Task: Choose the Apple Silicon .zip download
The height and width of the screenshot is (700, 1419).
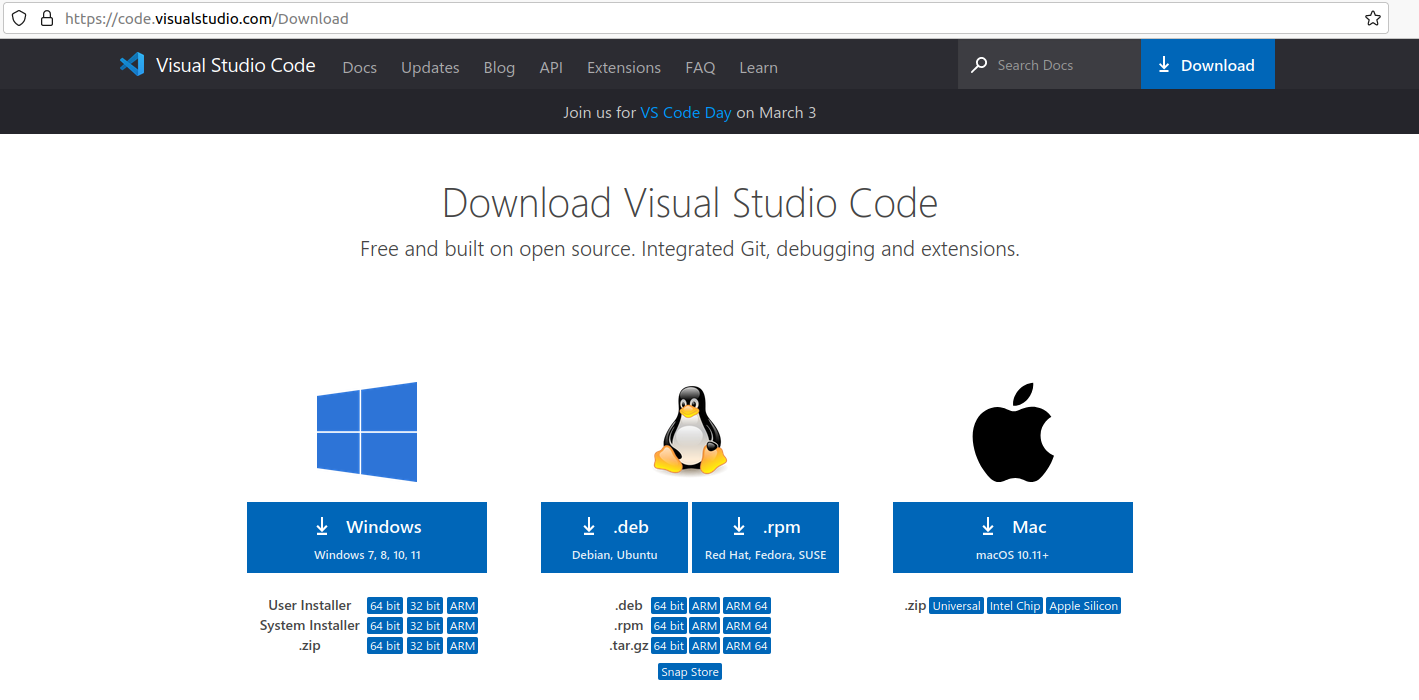Action: click(1083, 606)
